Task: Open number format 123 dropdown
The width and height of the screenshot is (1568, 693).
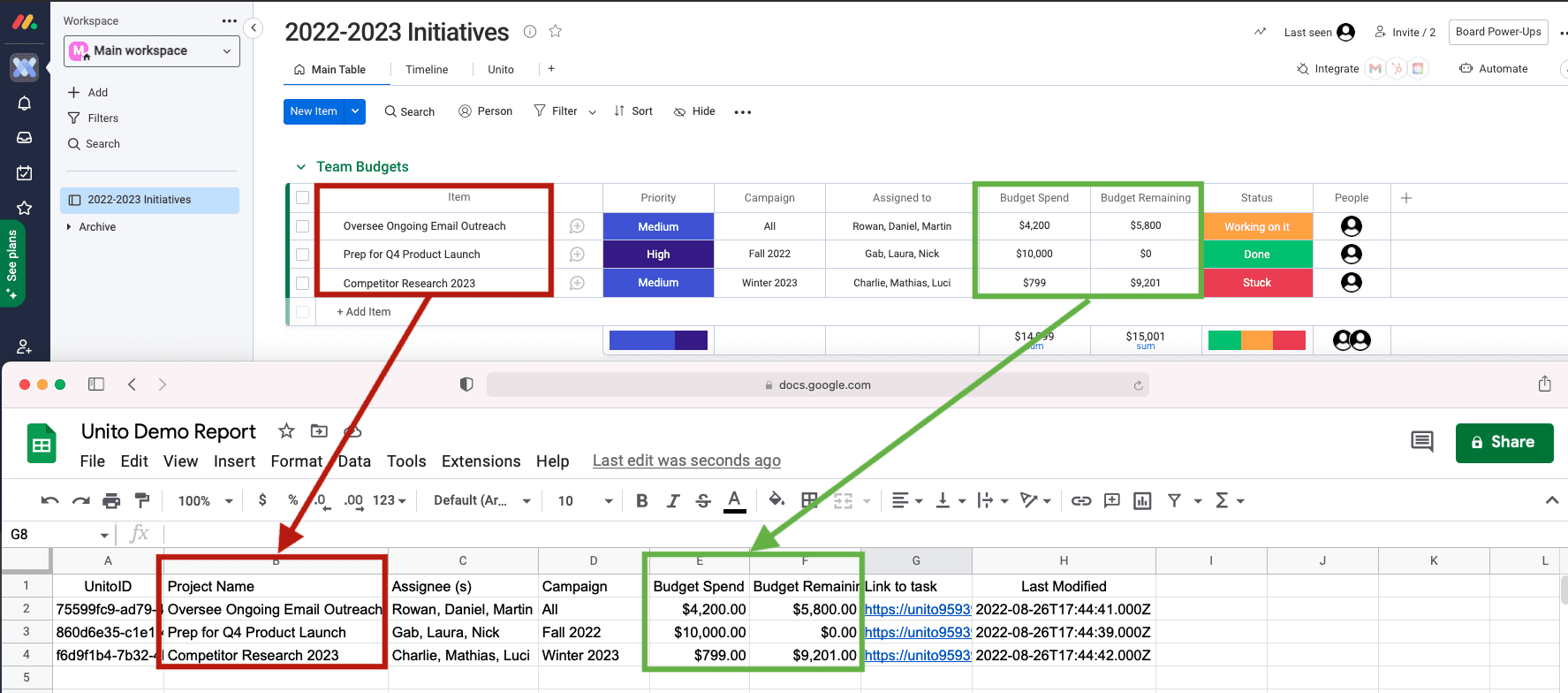Action: point(390,501)
